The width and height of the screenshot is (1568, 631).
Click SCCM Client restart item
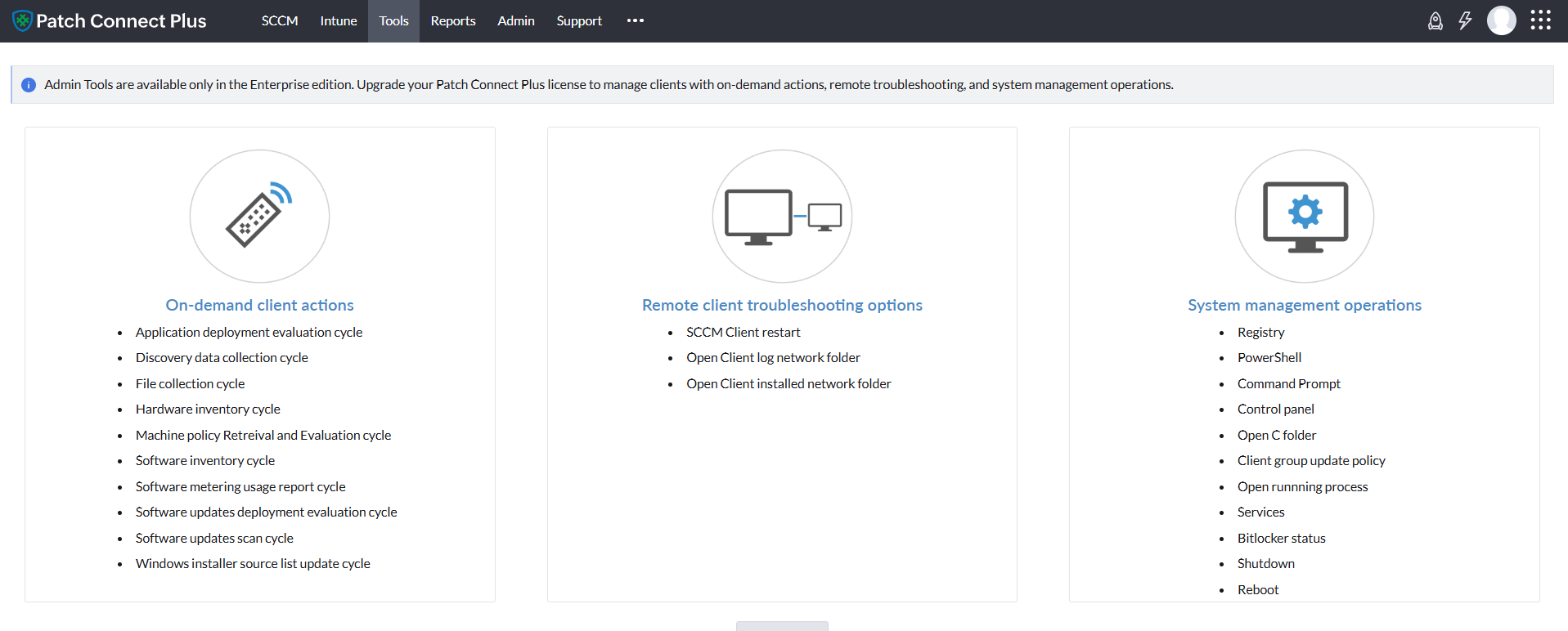pos(743,333)
